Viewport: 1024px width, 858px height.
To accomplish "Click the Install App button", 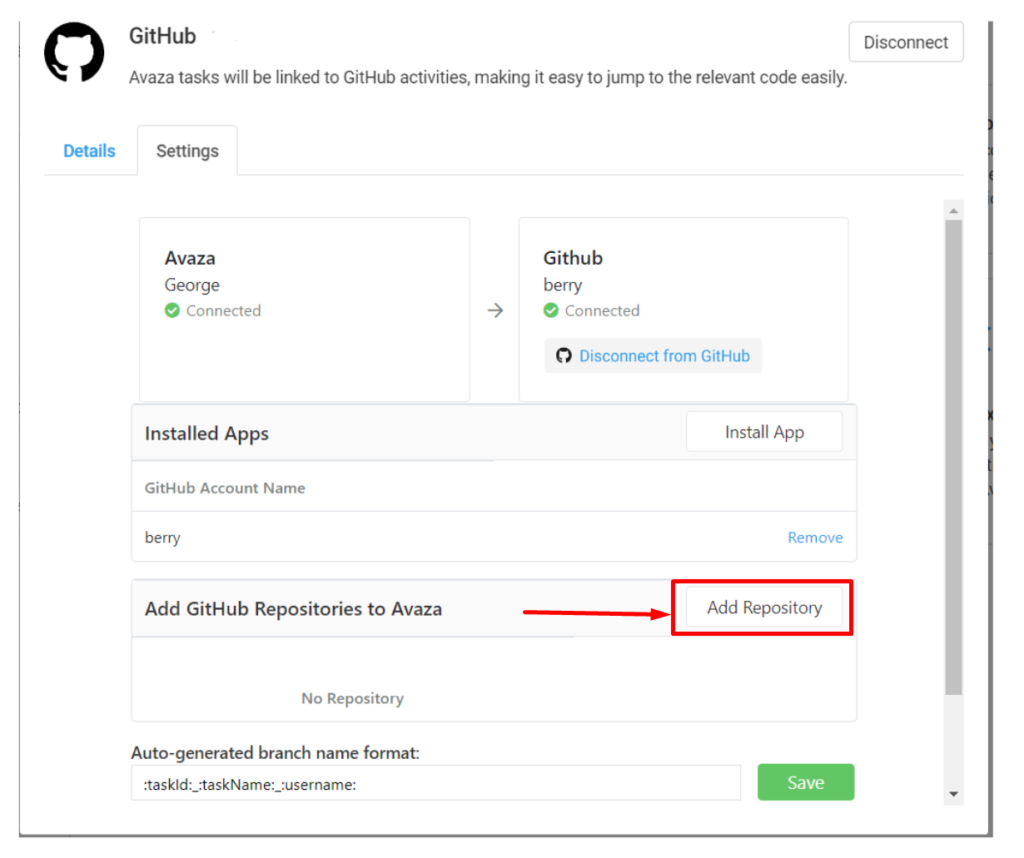I will (x=764, y=432).
